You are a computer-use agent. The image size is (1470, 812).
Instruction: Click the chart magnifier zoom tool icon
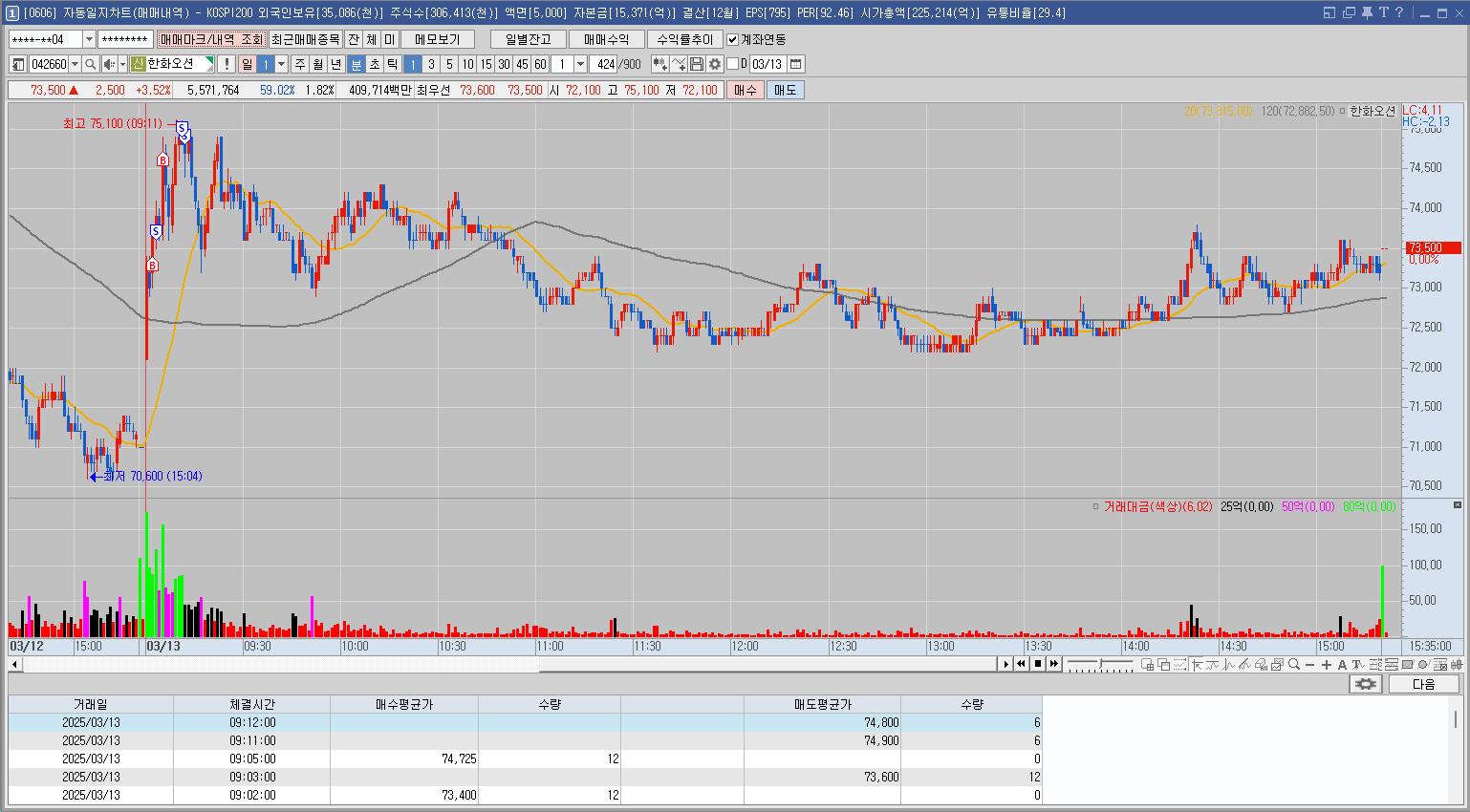pyautogui.click(x=1294, y=664)
